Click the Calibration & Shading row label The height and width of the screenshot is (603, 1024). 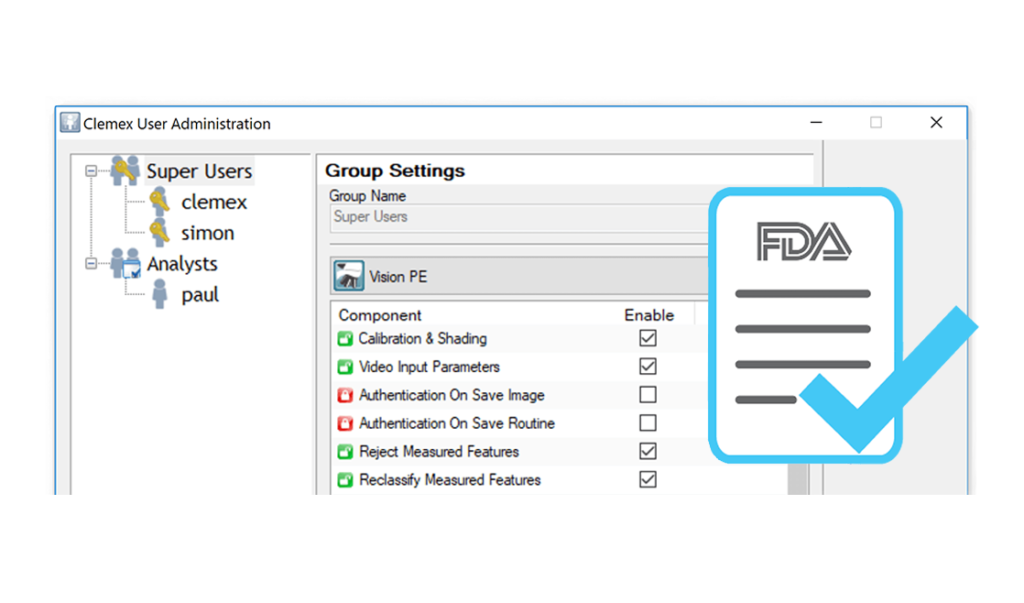[423, 338]
